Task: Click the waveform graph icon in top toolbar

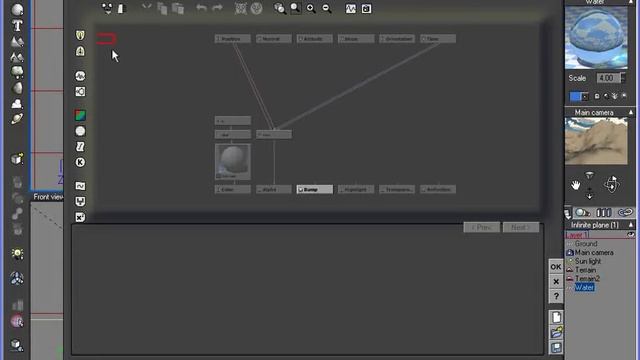Action: 350,9
